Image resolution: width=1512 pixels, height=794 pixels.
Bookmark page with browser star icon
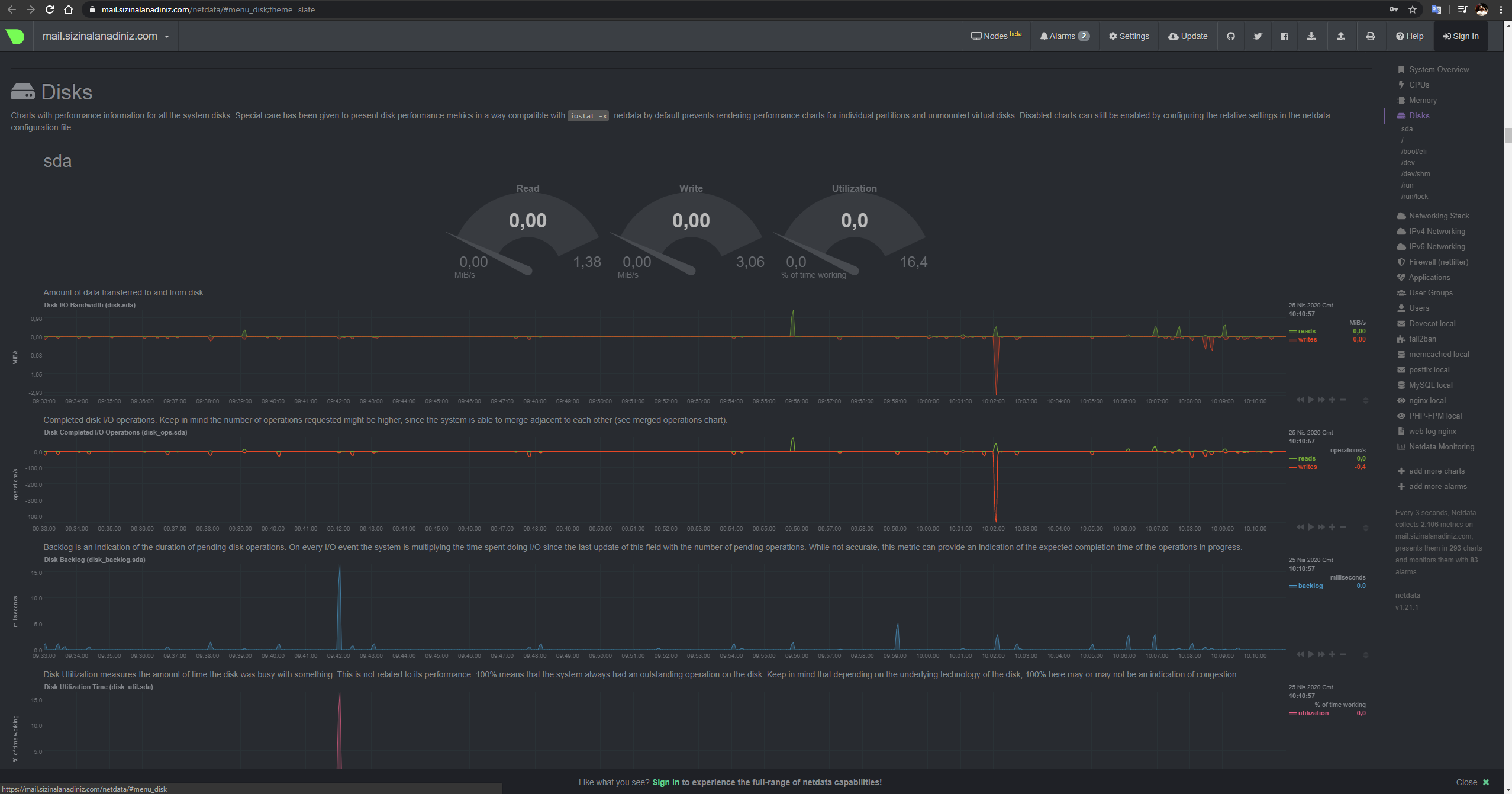point(1413,9)
